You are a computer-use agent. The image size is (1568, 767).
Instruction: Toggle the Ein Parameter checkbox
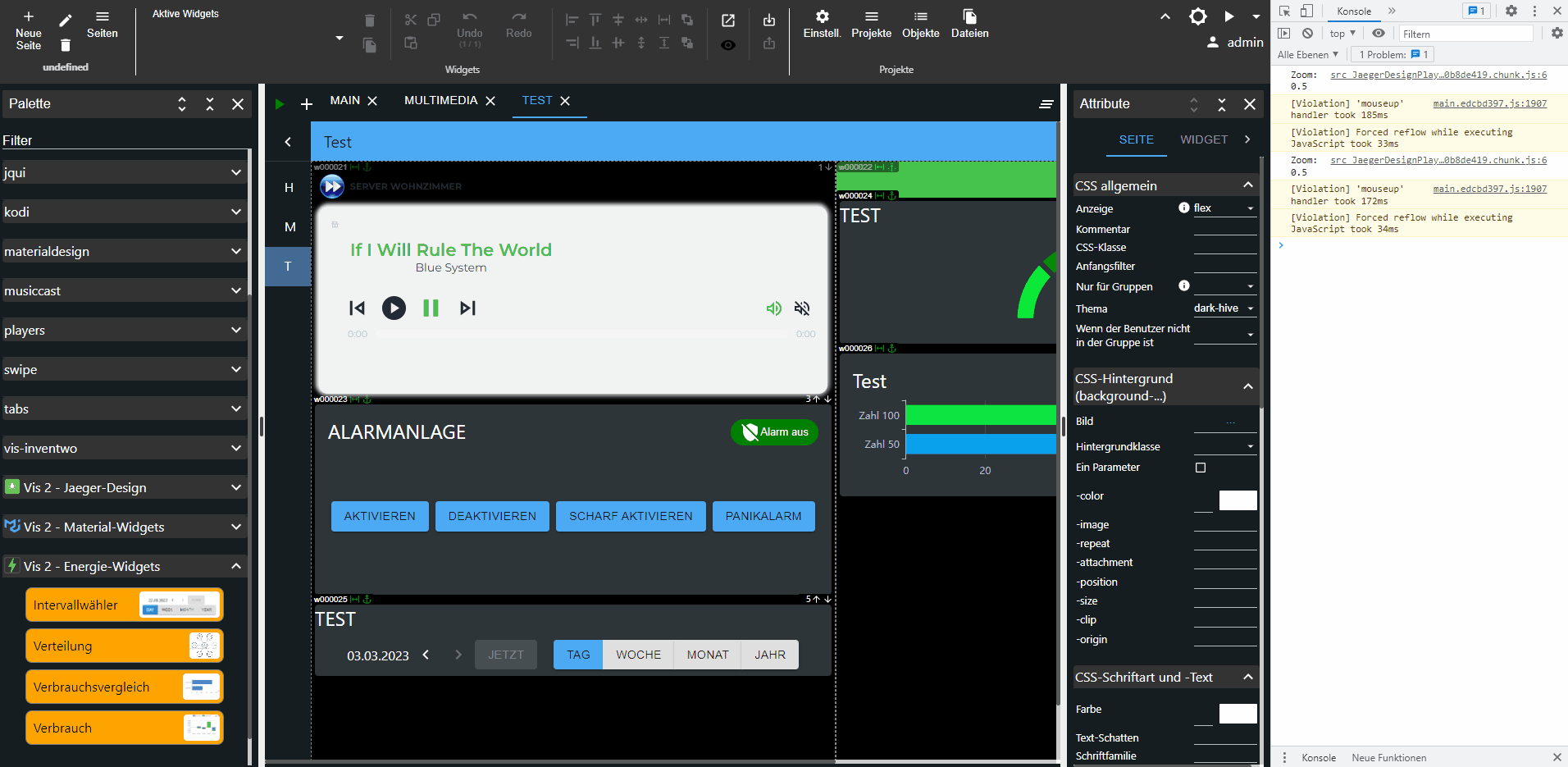[x=1201, y=468]
